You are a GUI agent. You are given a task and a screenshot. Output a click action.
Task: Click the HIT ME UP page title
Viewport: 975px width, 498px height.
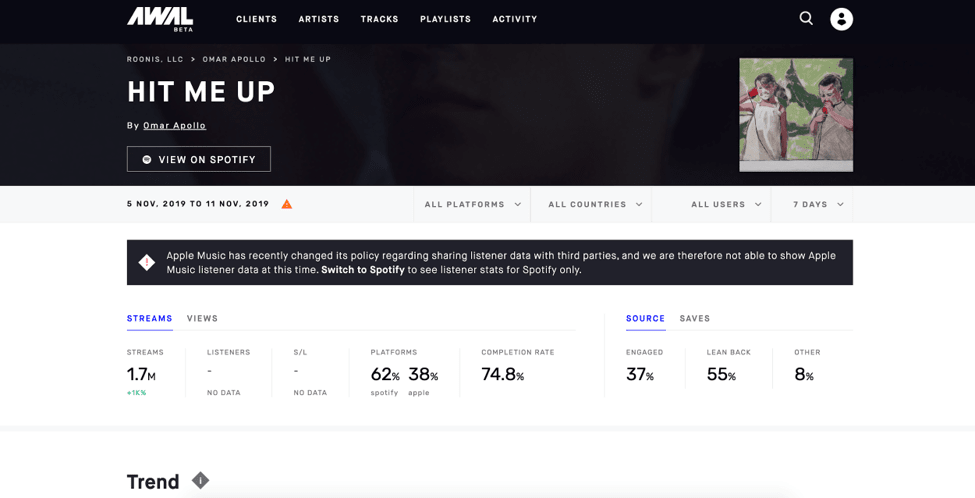click(201, 92)
